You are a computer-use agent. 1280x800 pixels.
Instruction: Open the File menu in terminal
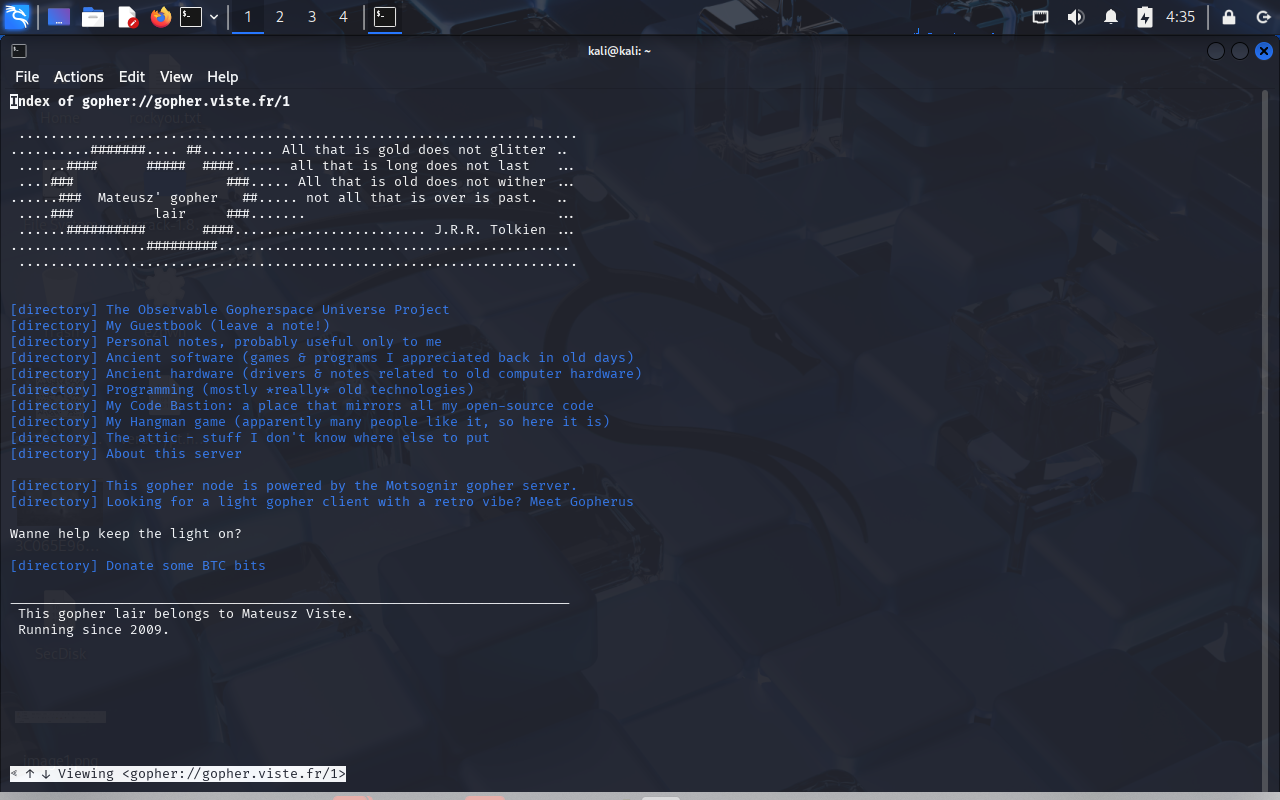27,77
